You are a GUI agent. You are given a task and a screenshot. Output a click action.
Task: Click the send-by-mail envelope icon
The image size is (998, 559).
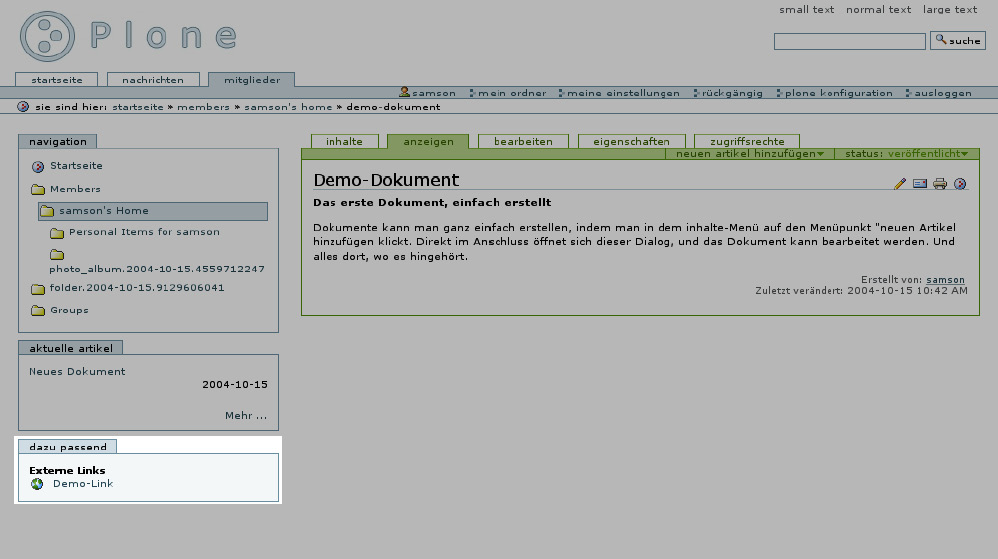pos(920,184)
